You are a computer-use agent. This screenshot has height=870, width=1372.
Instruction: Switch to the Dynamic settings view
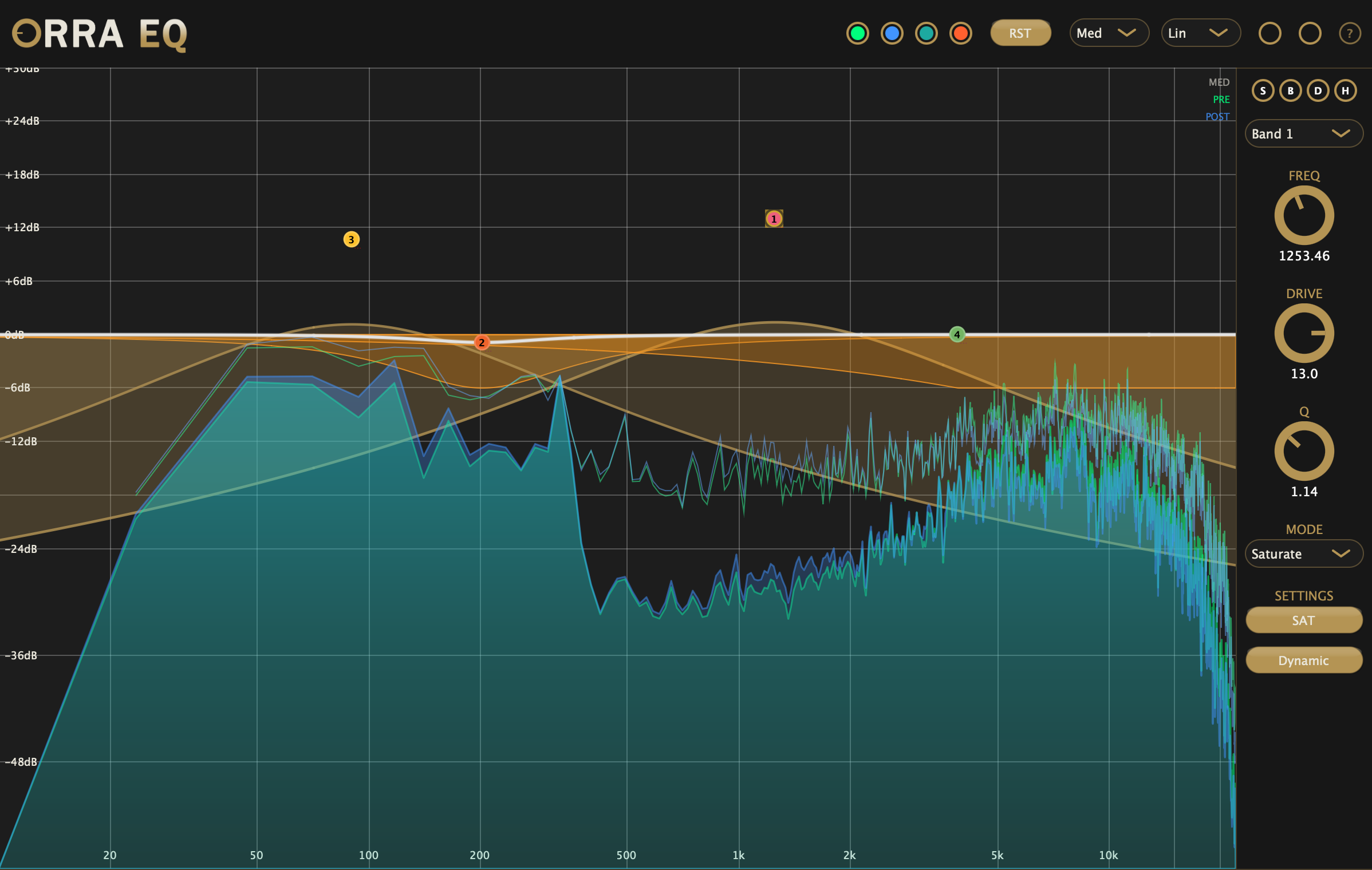coord(1304,660)
